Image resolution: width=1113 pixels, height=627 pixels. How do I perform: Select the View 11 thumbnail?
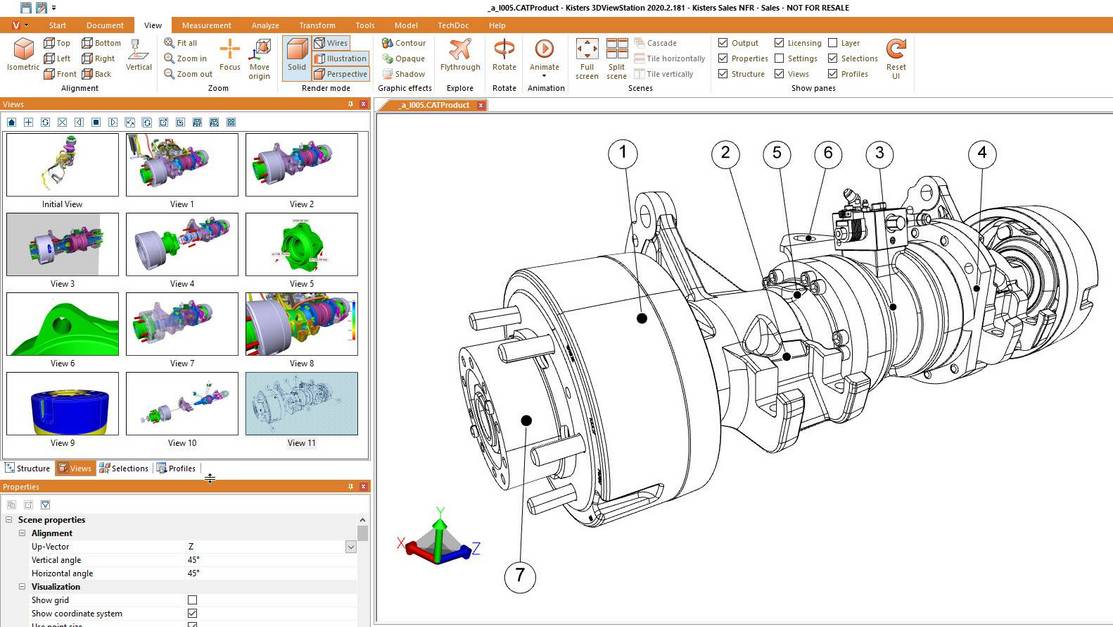click(x=302, y=403)
